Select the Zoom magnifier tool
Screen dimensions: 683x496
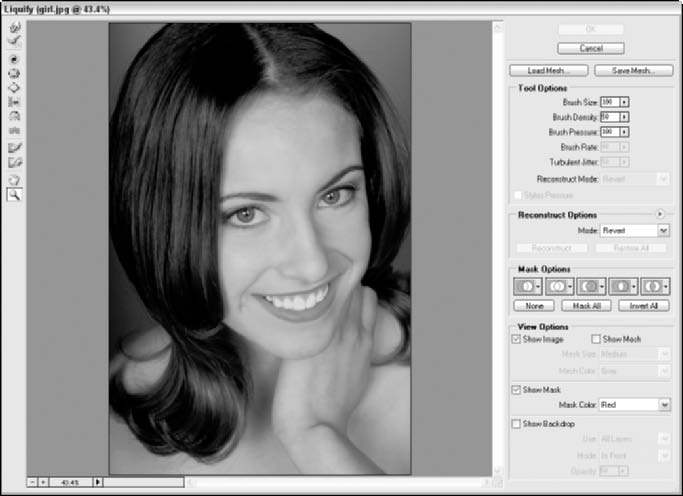[15, 194]
